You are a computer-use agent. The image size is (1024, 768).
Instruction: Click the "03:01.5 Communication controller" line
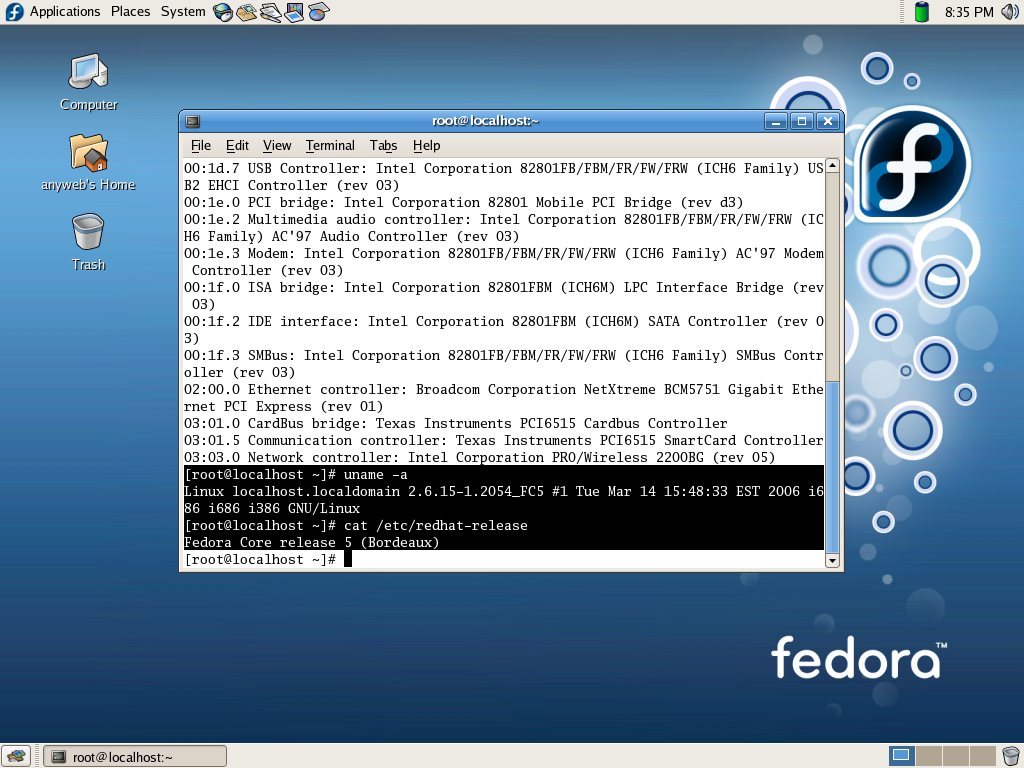click(x=504, y=441)
